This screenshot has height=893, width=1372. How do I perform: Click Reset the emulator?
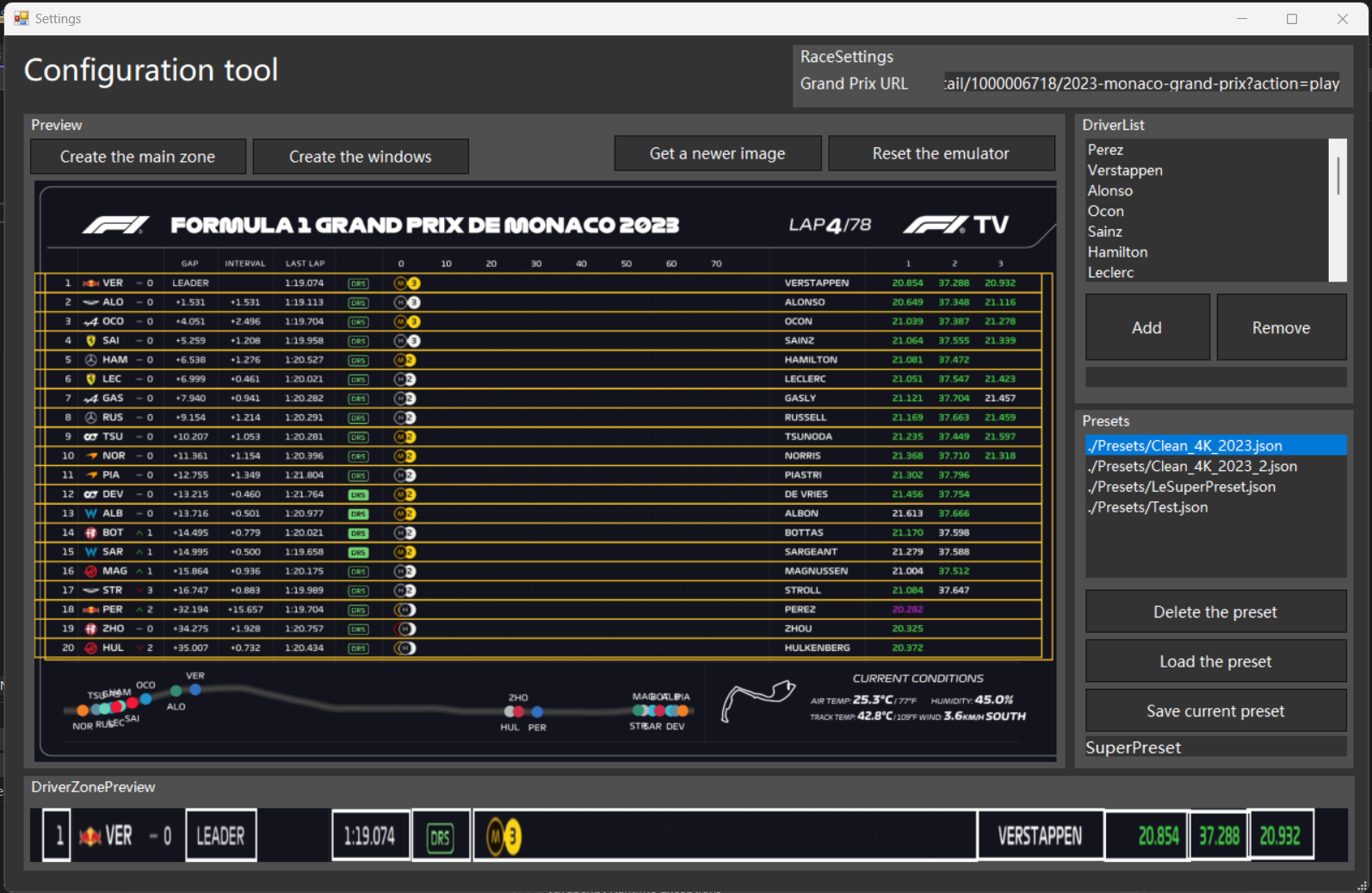pyautogui.click(x=941, y=153)
